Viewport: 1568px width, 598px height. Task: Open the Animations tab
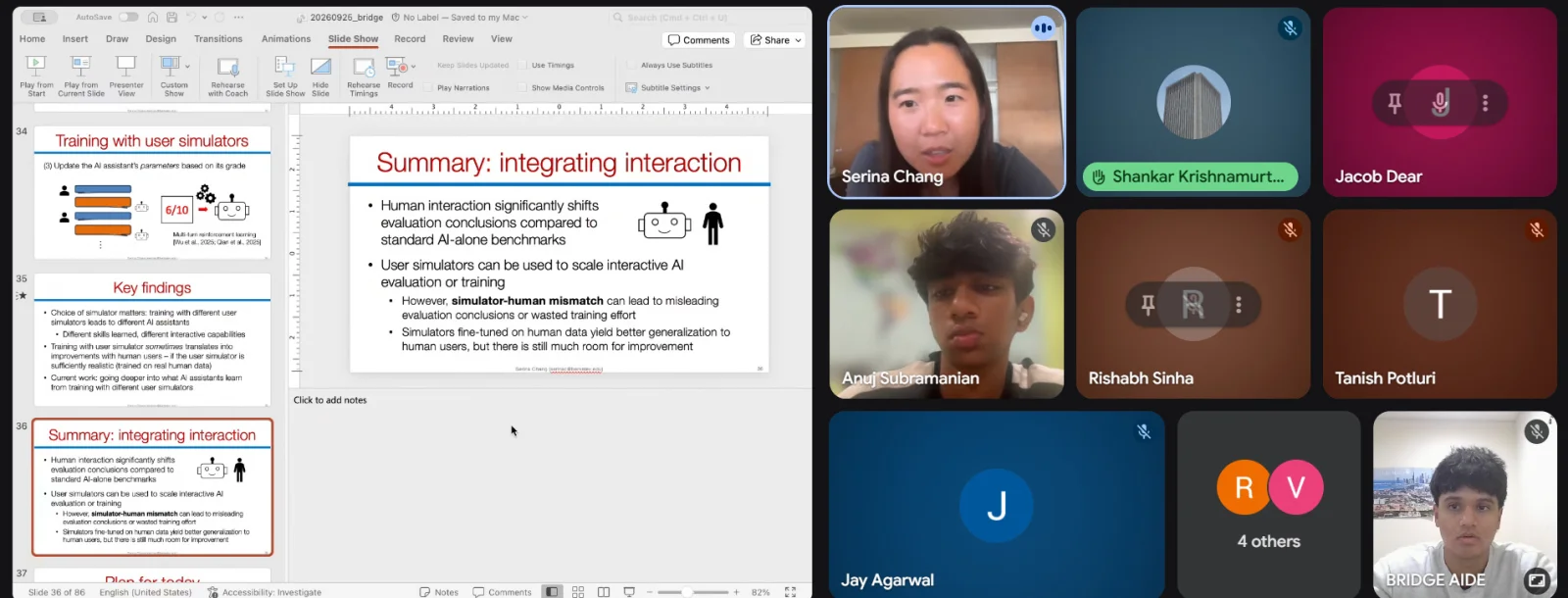pyautogui.click(x=286, y=39)
